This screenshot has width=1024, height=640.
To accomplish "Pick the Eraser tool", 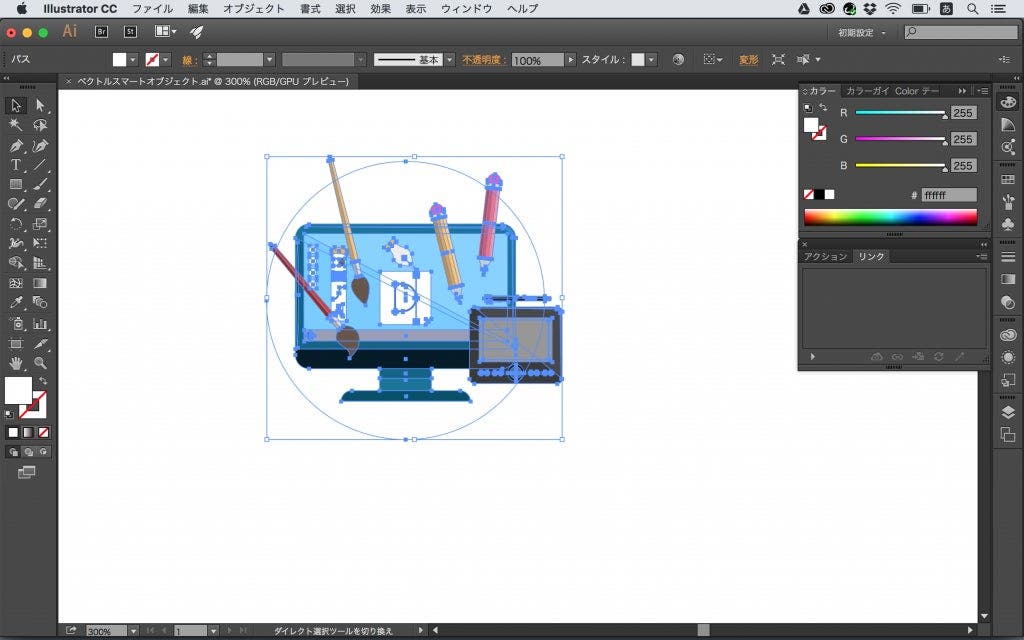I will click(x=40, y=204).
